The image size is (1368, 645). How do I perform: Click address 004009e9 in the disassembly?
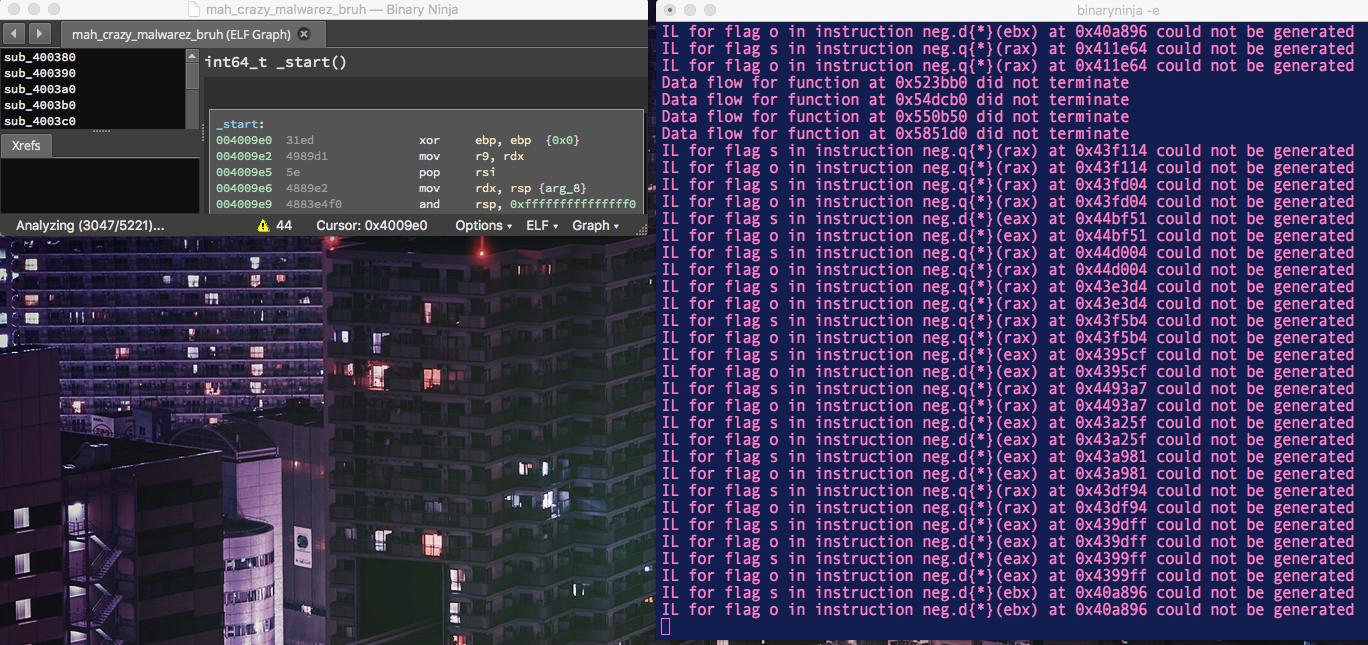(244, 204)
